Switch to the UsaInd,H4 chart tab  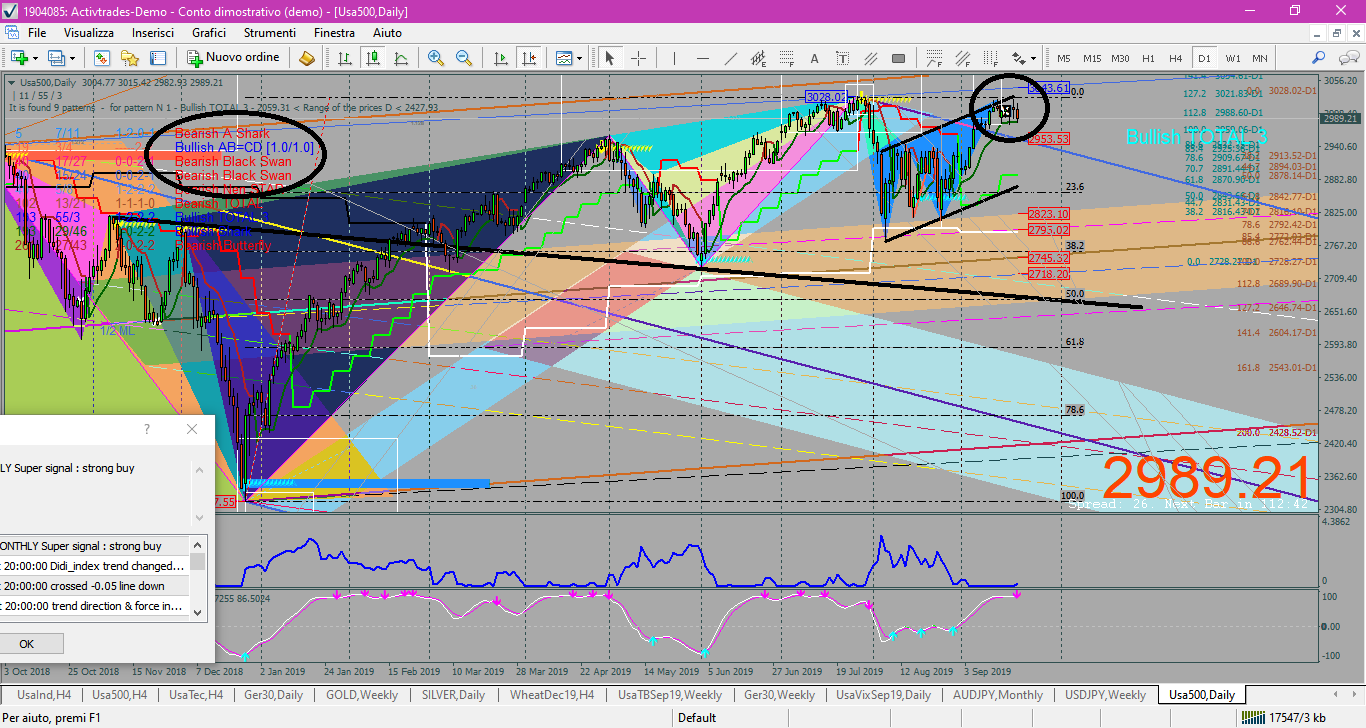point(42,695)
